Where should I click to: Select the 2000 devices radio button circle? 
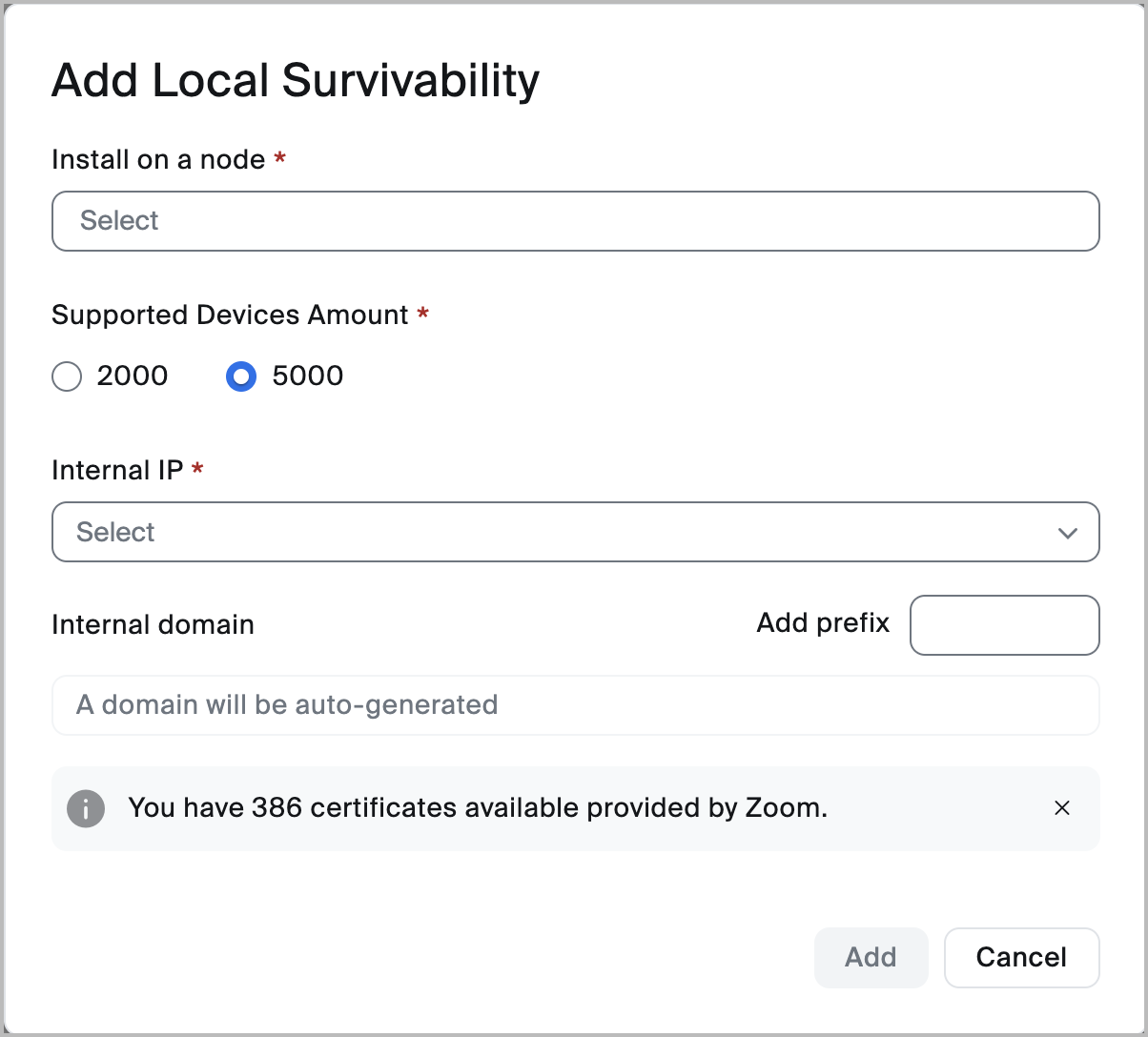tap(67, 377)
